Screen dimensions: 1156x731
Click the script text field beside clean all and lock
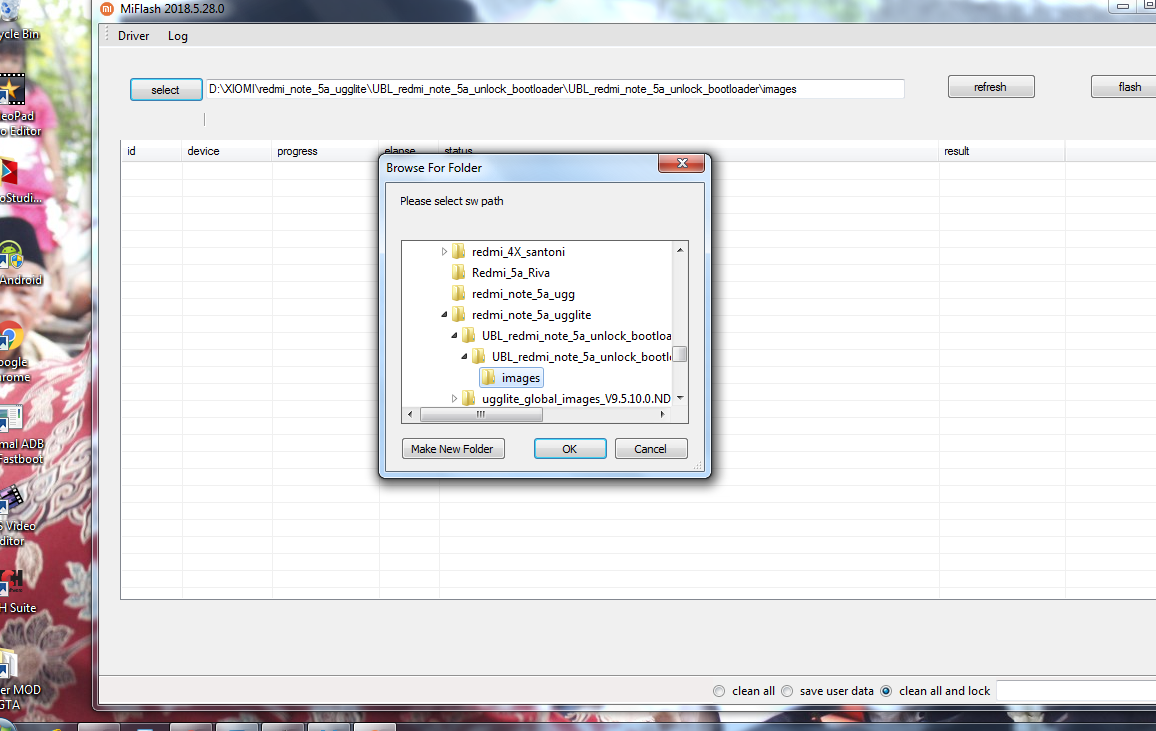click(1076, 691)
